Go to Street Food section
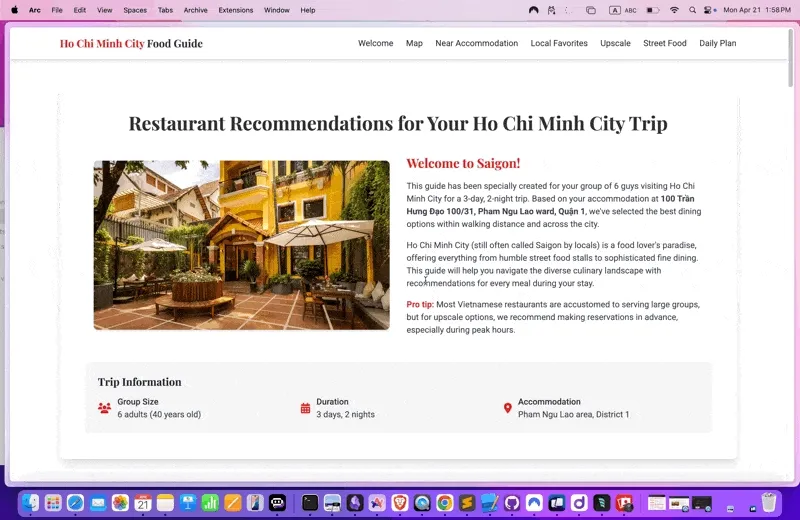The width and height of the screenshot is (800, 520). point(665,43)
